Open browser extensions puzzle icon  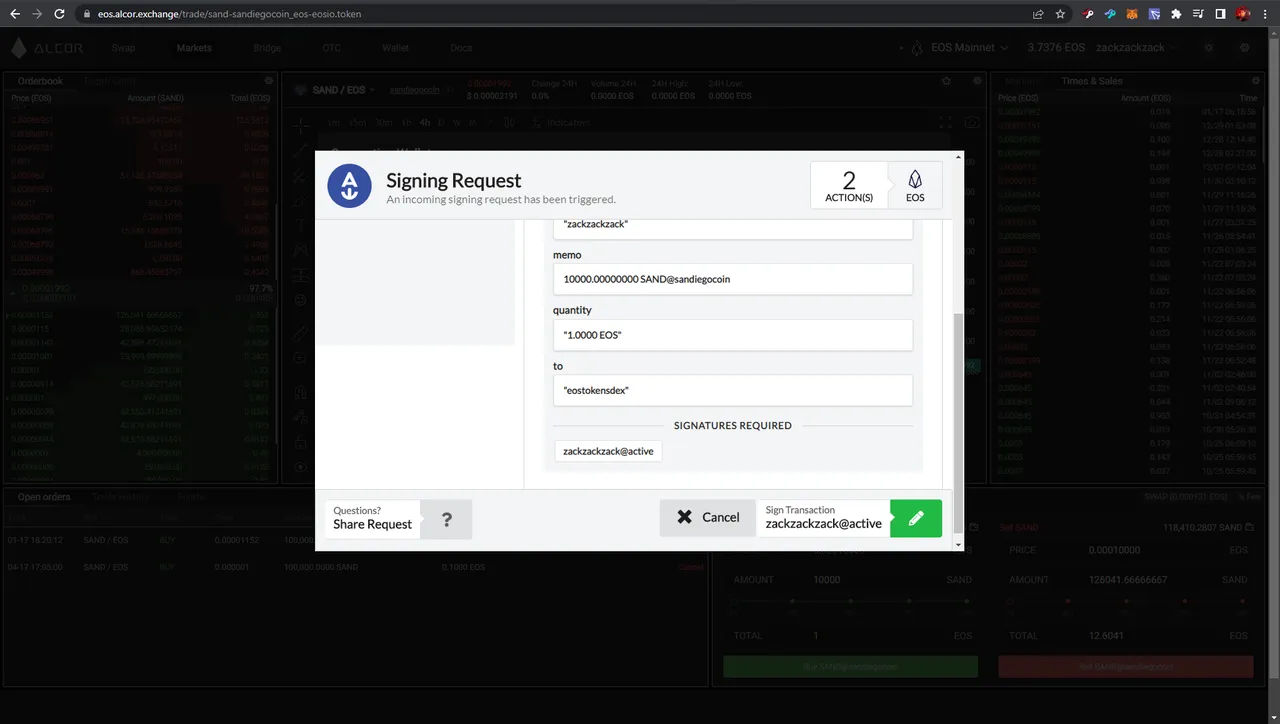(x=1176, y=14)
